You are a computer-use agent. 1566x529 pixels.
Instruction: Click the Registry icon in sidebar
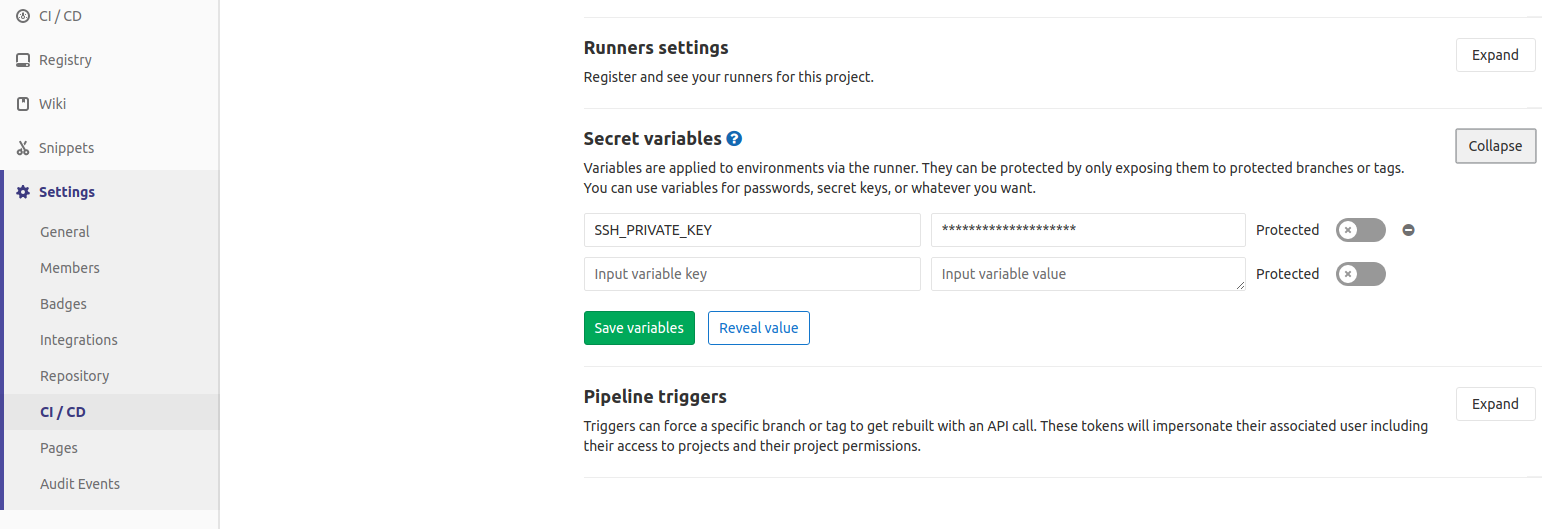(23, 60)
